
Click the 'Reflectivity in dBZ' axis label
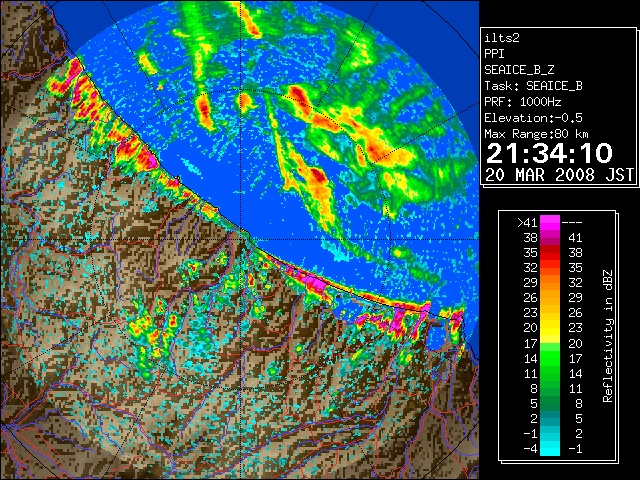[608, 336]
